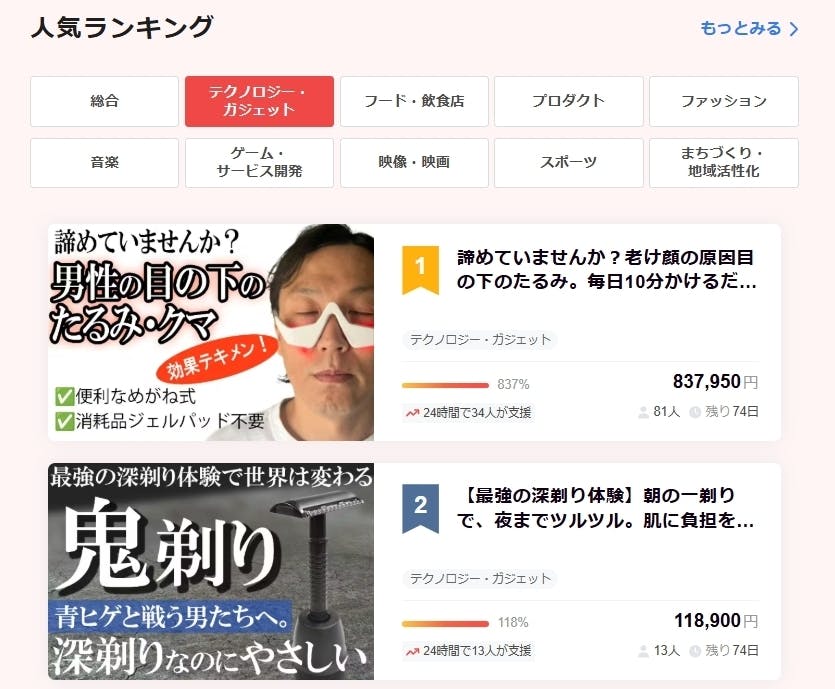This screenshot has width=835, height=689.
Task: Switch to the ファッション category tab
Action: (724, 101)
